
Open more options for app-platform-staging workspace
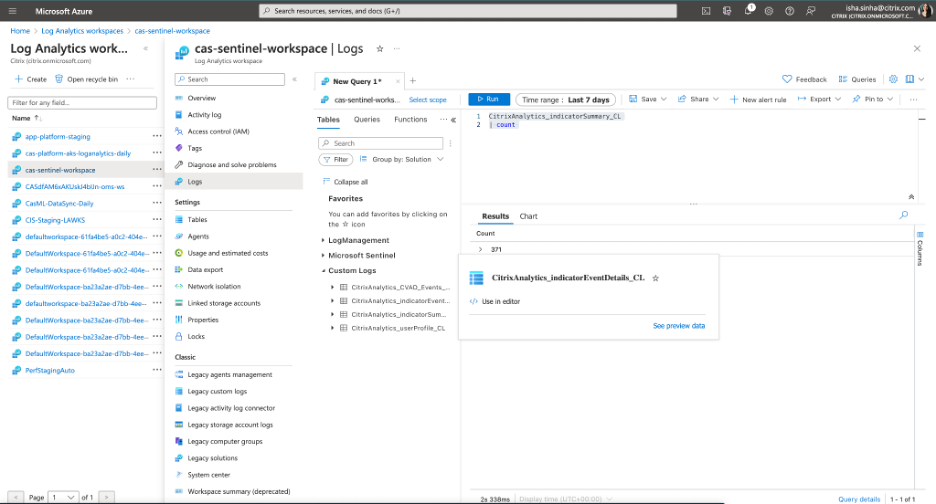pyautogui.click(x=156, y=136)
